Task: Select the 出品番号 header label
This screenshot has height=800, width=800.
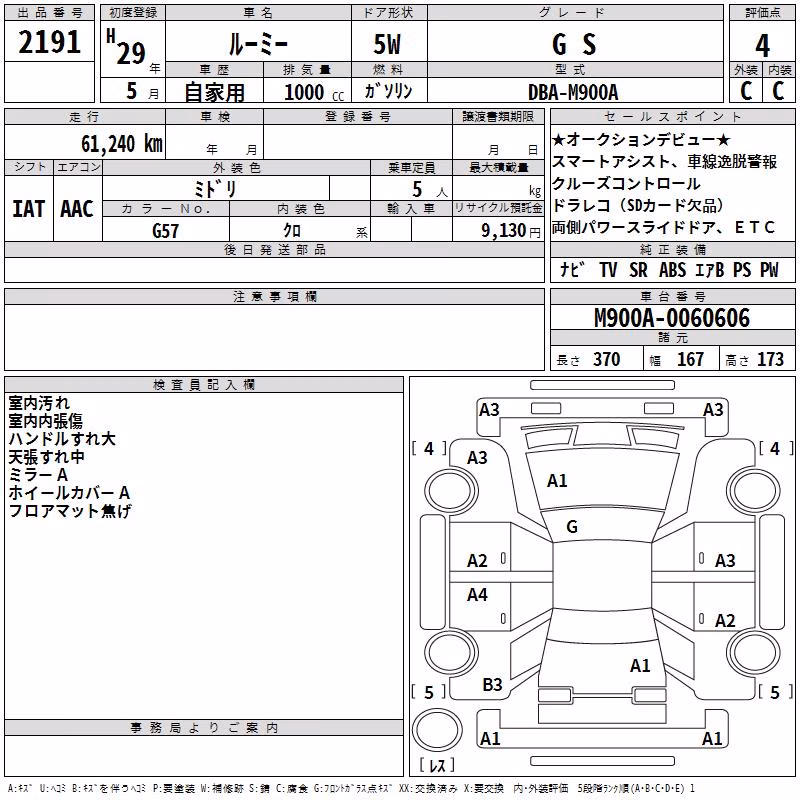Action: tap(49, 13)
